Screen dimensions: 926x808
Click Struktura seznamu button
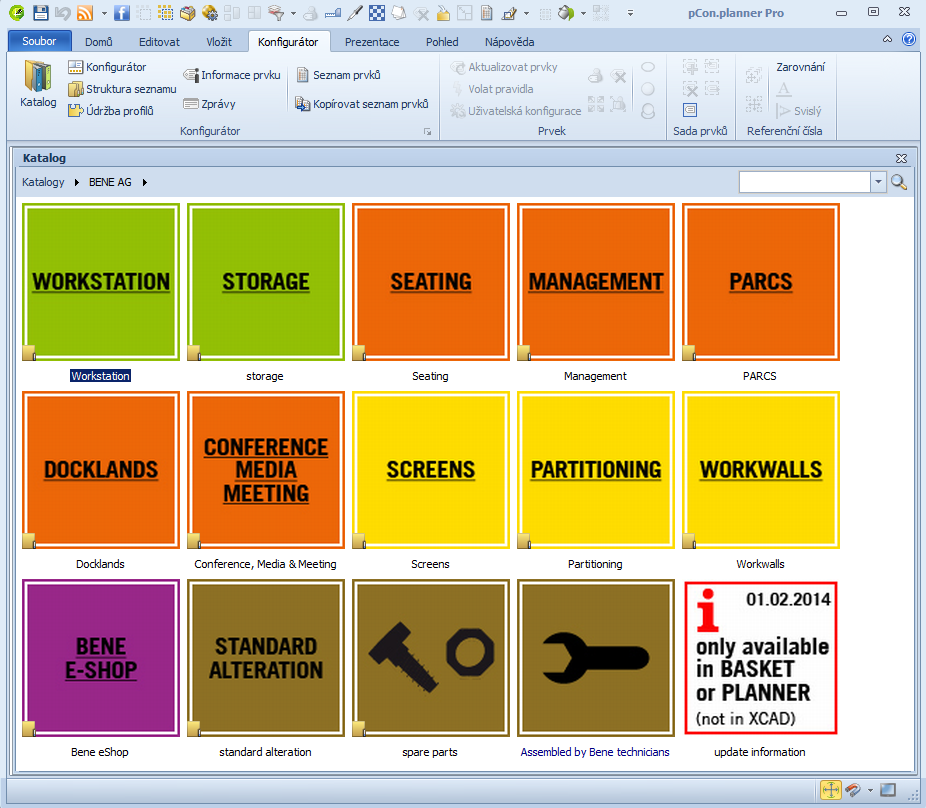[122, 89]
